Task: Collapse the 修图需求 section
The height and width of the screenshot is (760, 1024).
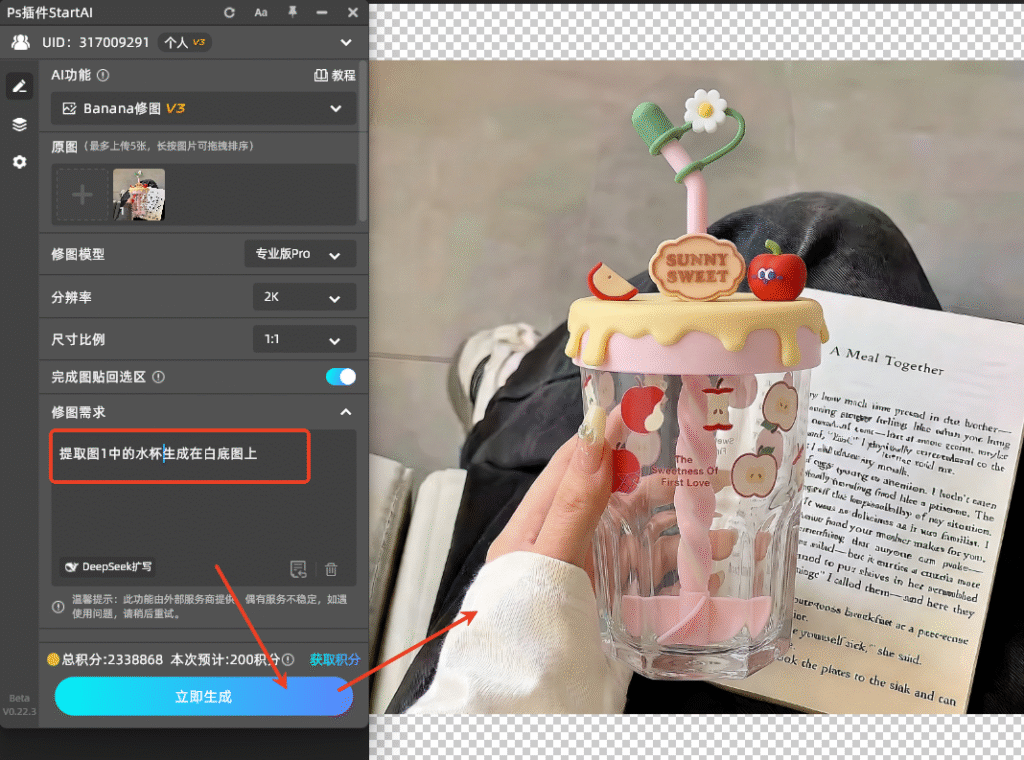Action: [345, 412]
